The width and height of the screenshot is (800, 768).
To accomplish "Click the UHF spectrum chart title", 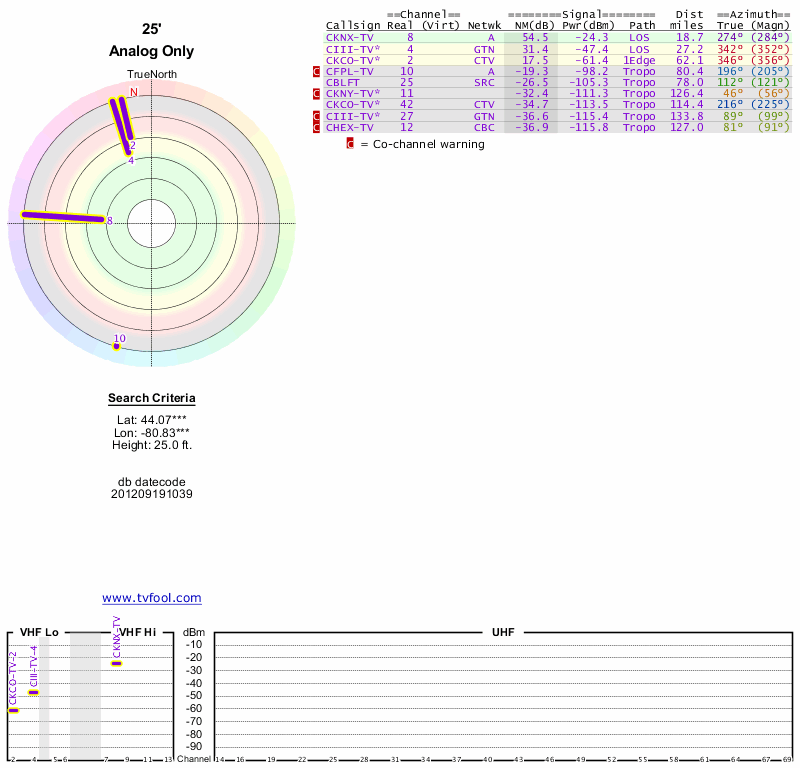I will click(x=502, y=633).
